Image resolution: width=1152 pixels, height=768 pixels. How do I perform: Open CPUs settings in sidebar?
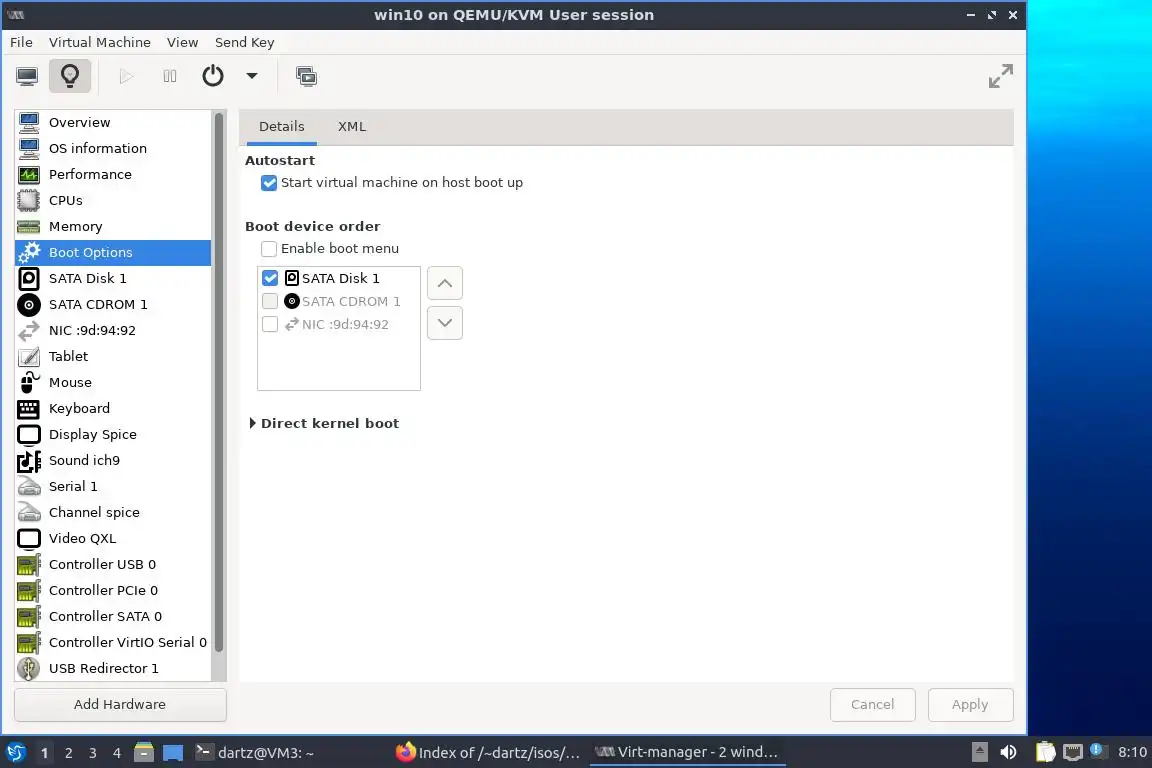pos(113,201)
